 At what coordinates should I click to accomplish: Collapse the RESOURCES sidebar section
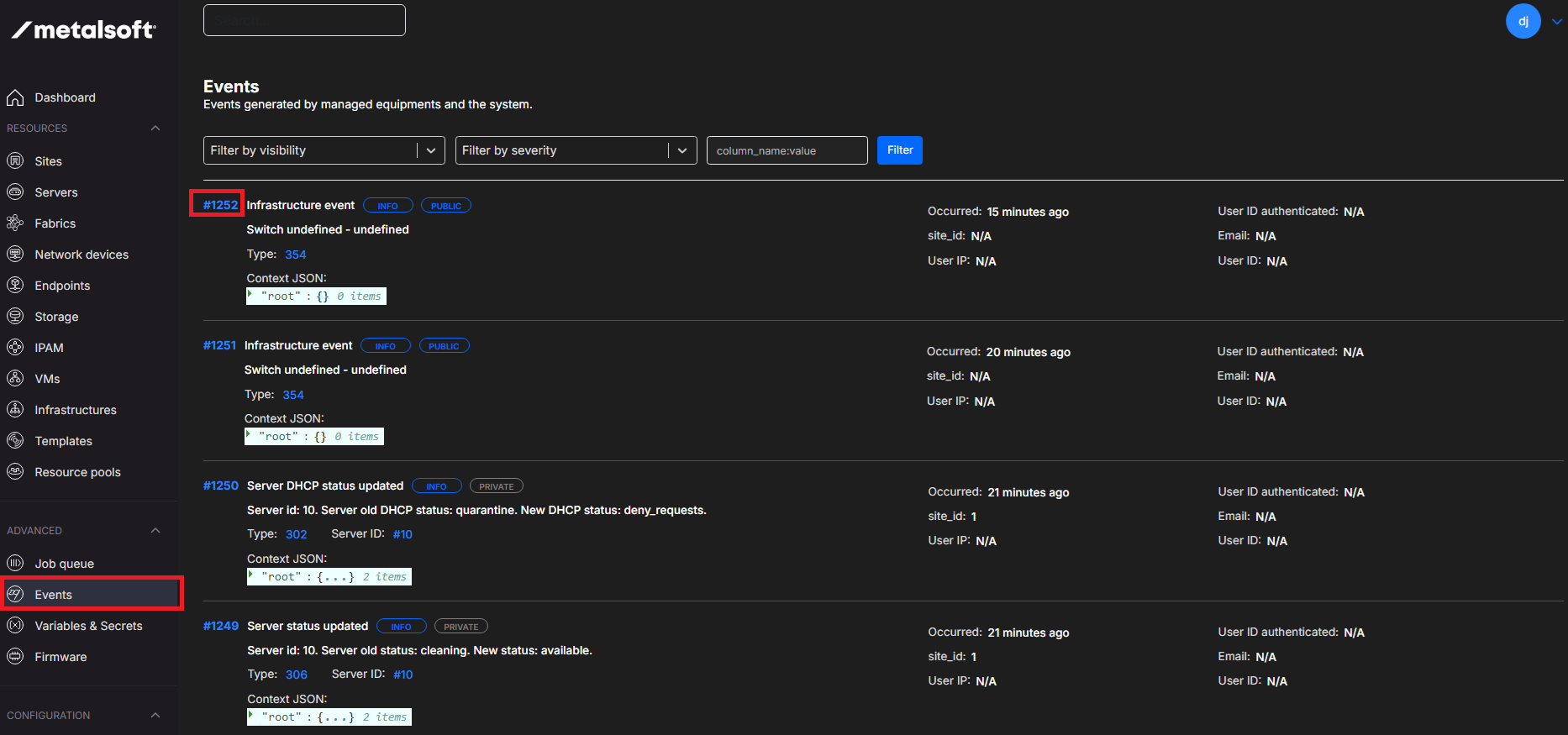[x=155, y=129]
